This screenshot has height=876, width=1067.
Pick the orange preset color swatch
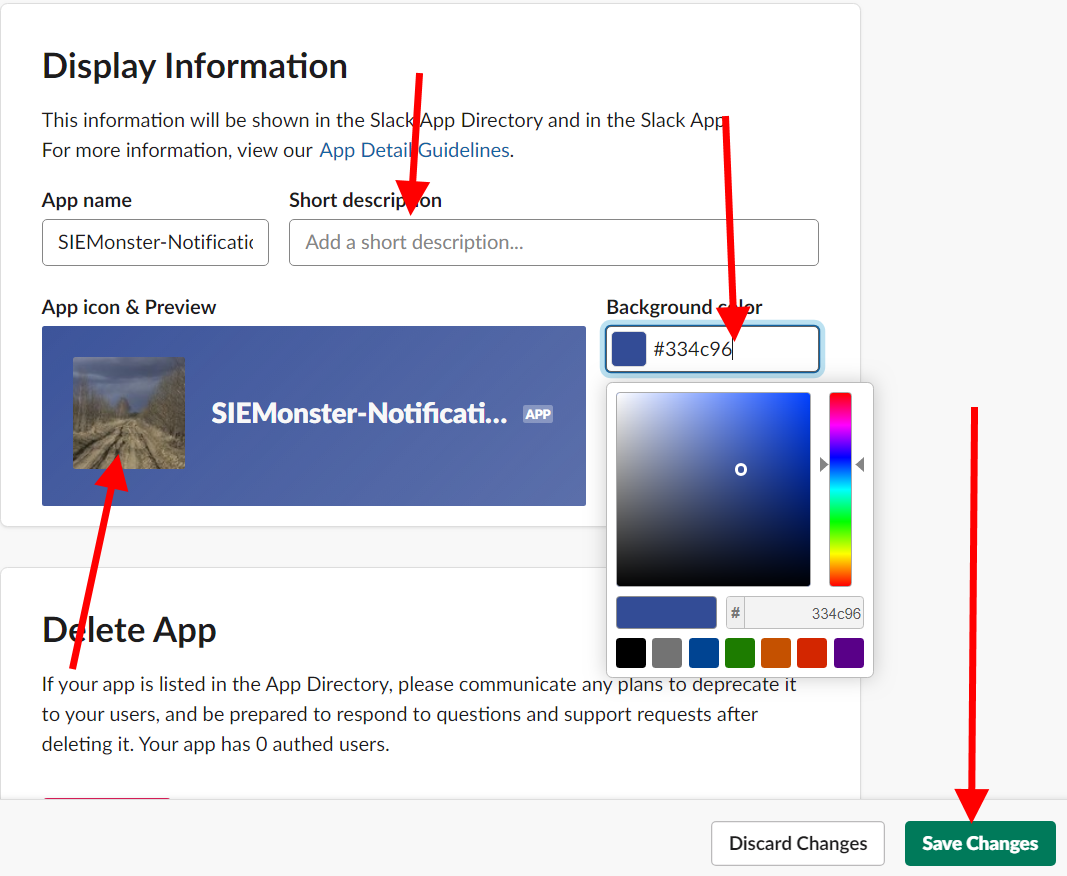coord(776,653)
